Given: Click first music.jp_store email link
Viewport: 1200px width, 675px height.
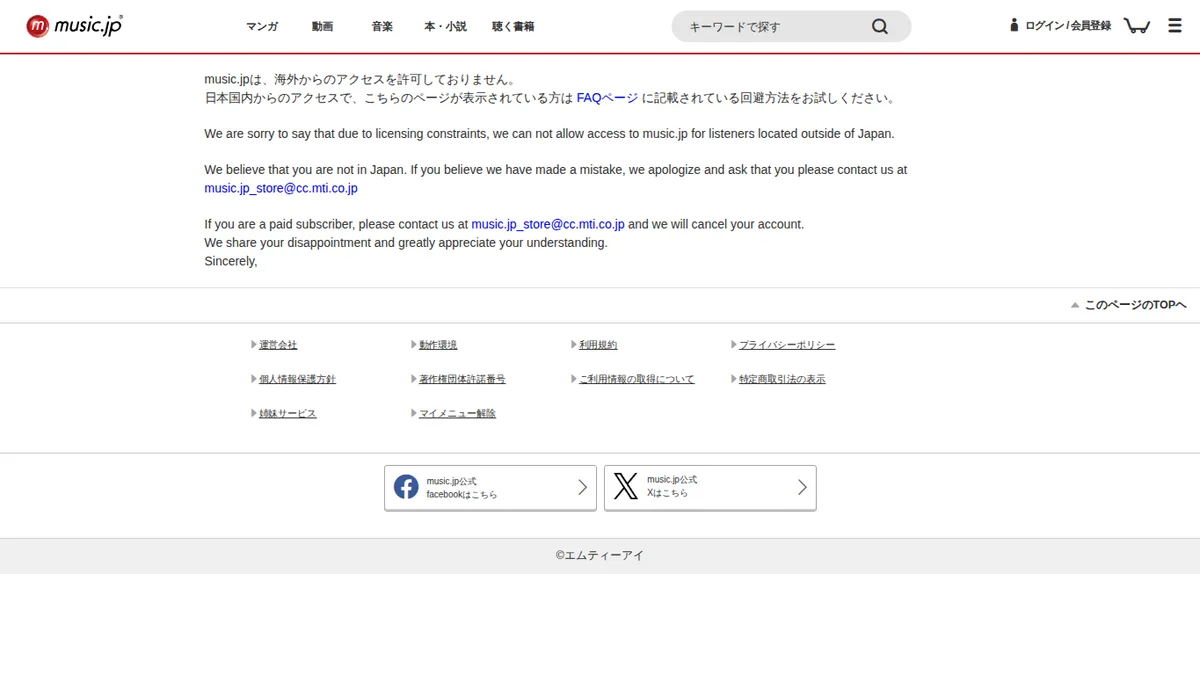Looking at the screenshot, I should (x=281, y=188).
